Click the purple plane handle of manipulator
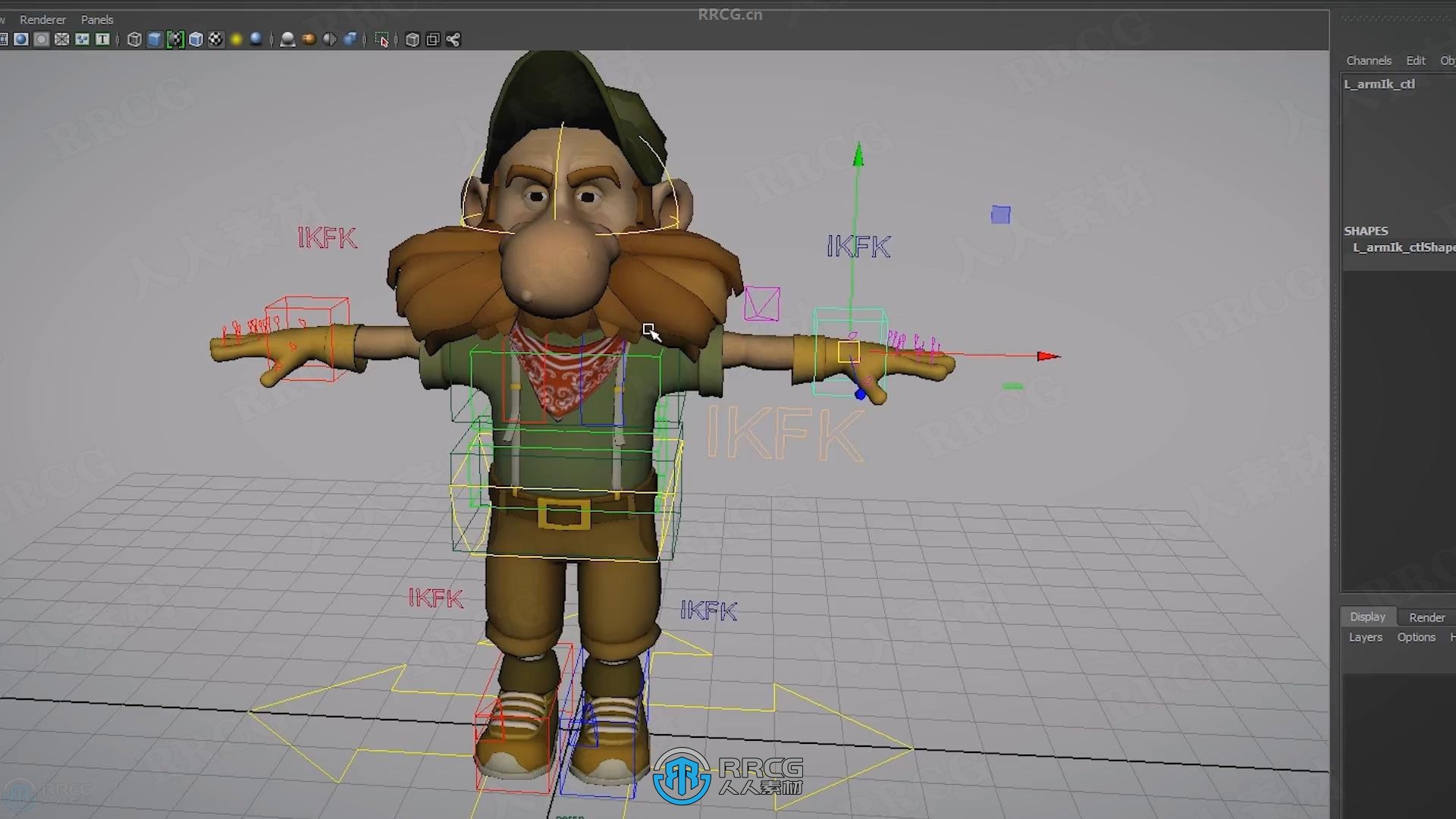The height and width of the screenshot is (819, 1456). click(1000, 215)
